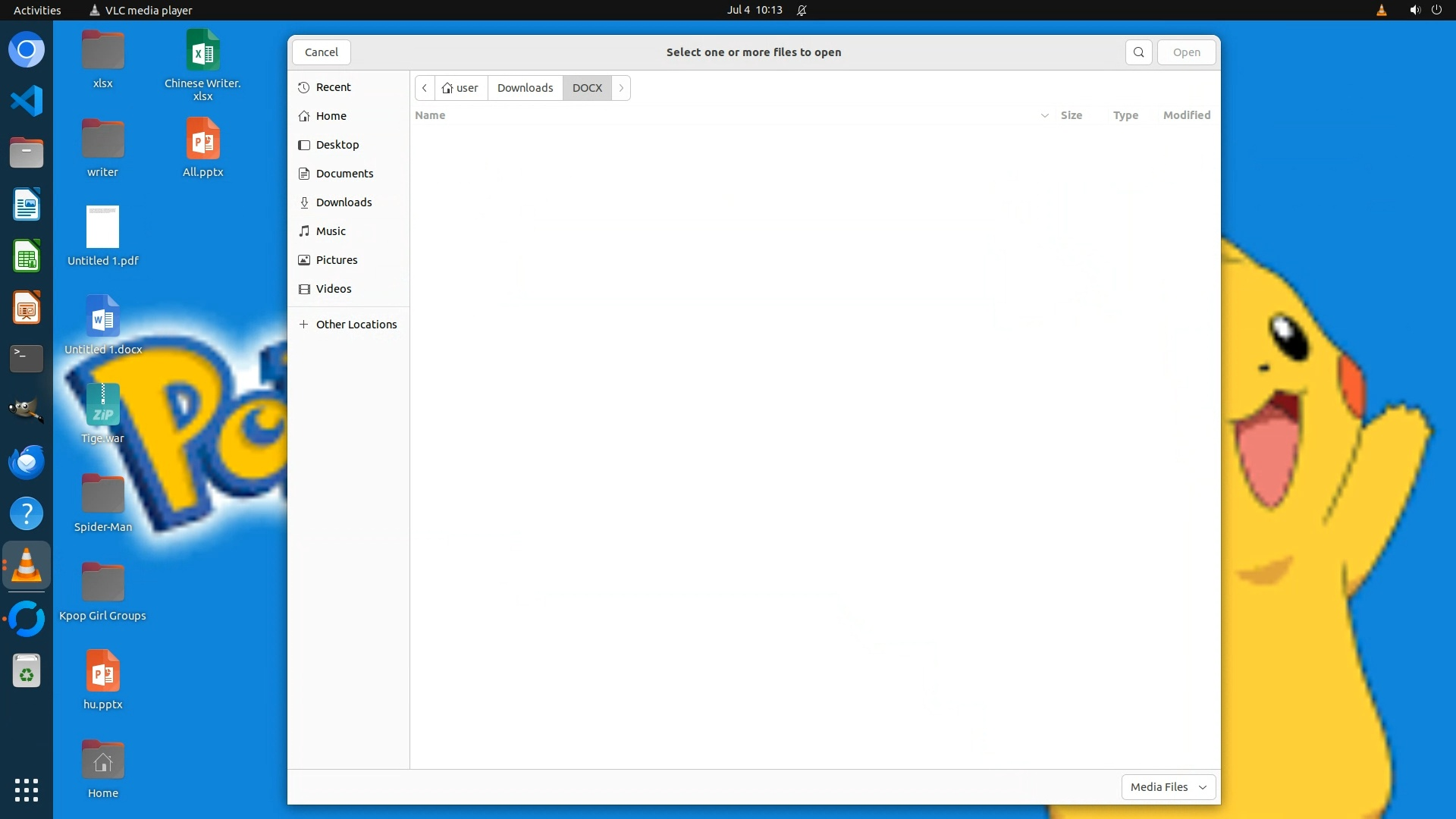
Task: Select Pictures location in sidebar
Action: (337, 260)
